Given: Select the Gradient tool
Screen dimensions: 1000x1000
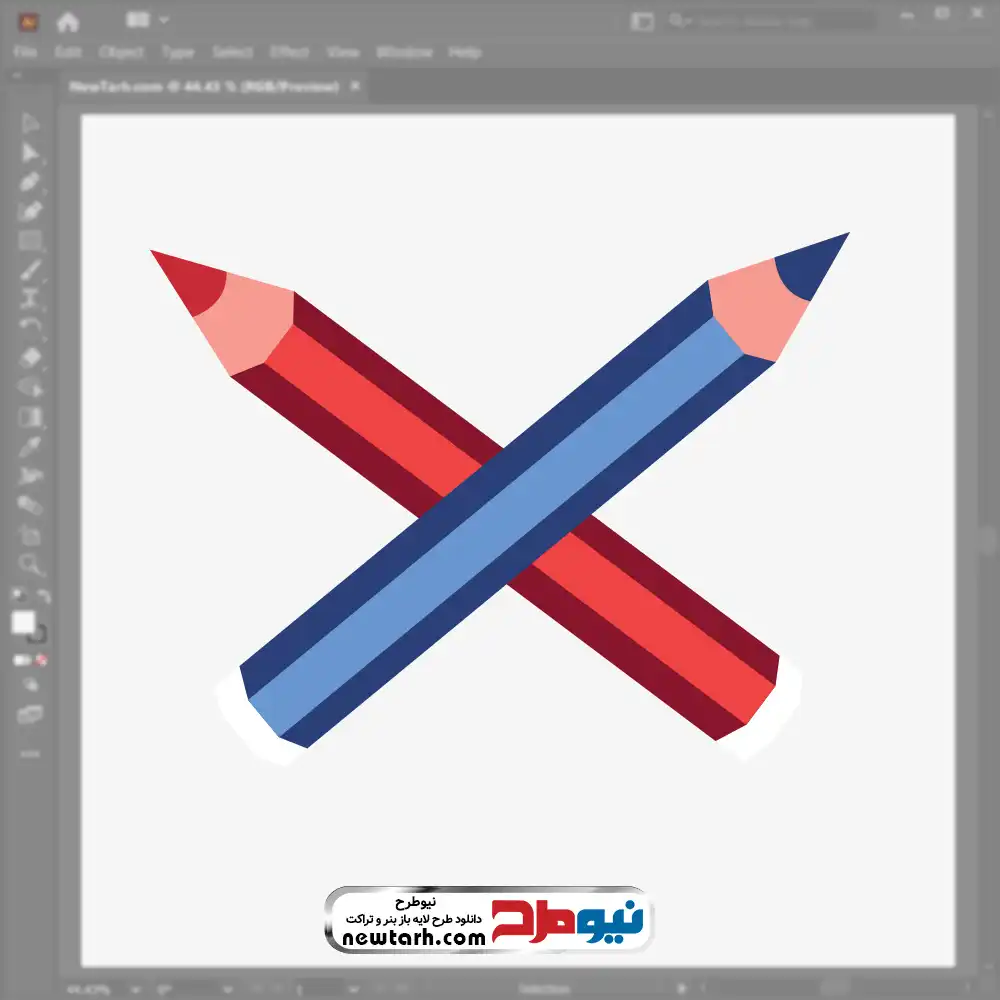Looking at the screenshot, I should [30, 417].
